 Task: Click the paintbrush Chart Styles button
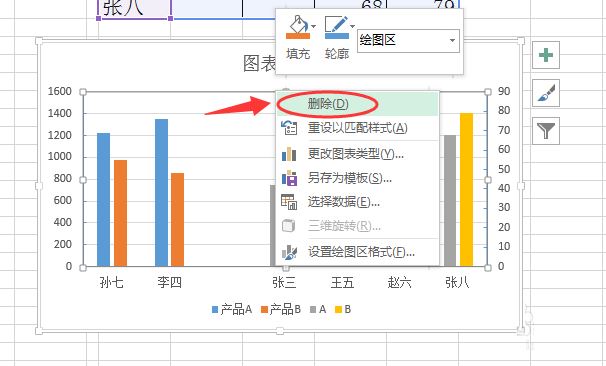[546, 93]
